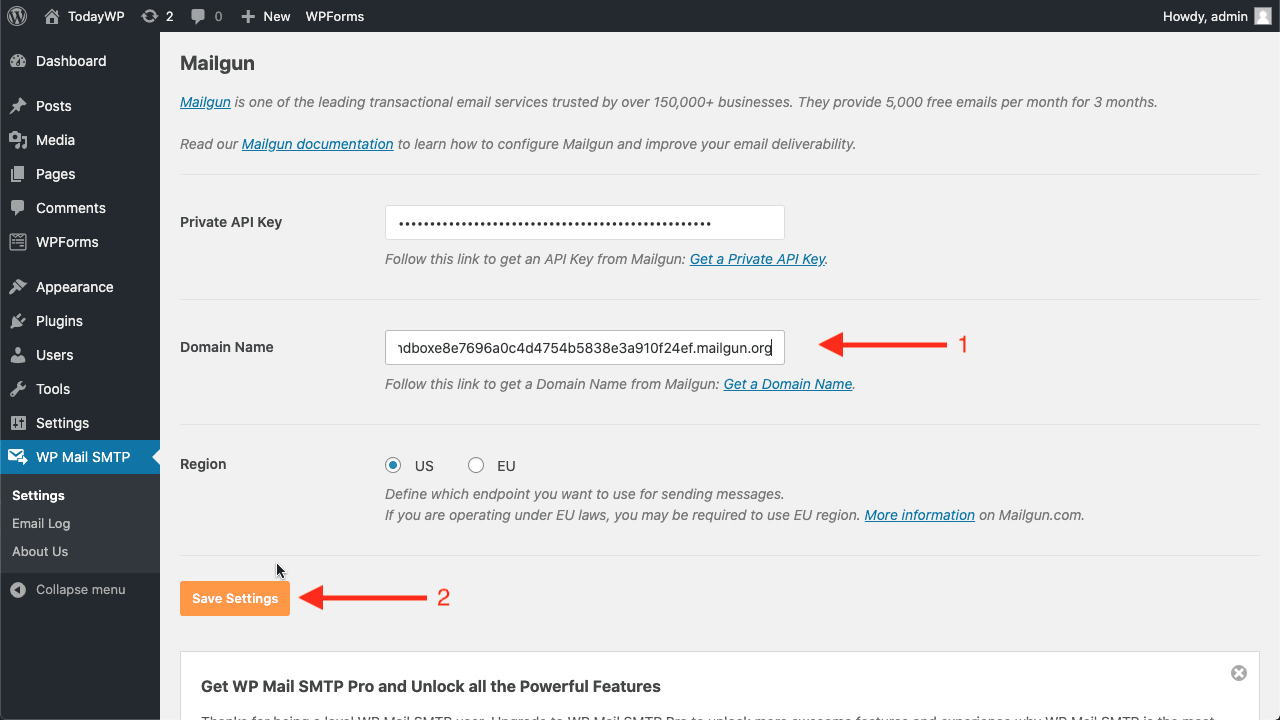Click the Save Settings button
The image size is (1280, 720).
tap(235, 598)
